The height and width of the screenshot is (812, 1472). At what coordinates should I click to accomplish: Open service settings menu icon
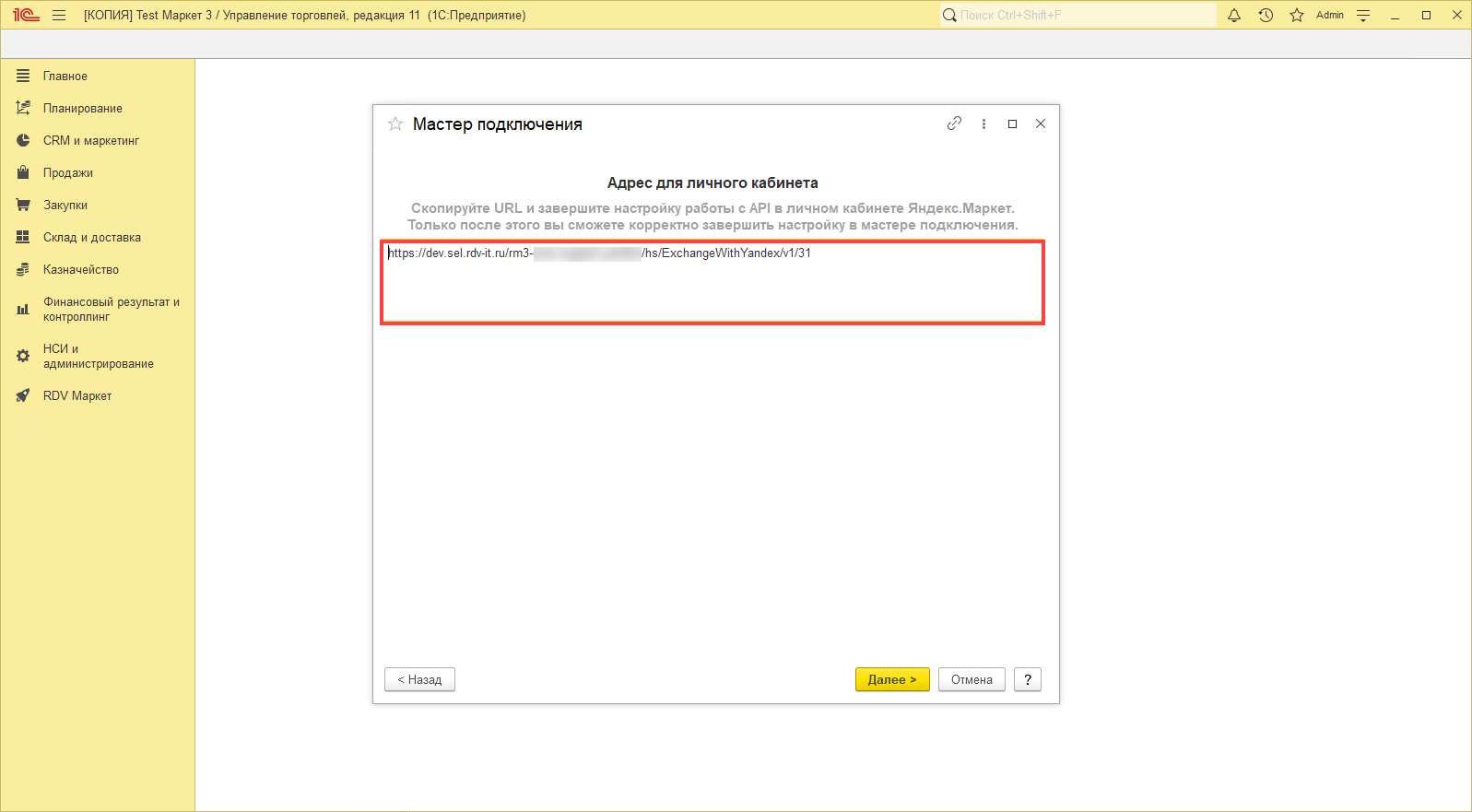[1363, 15]
